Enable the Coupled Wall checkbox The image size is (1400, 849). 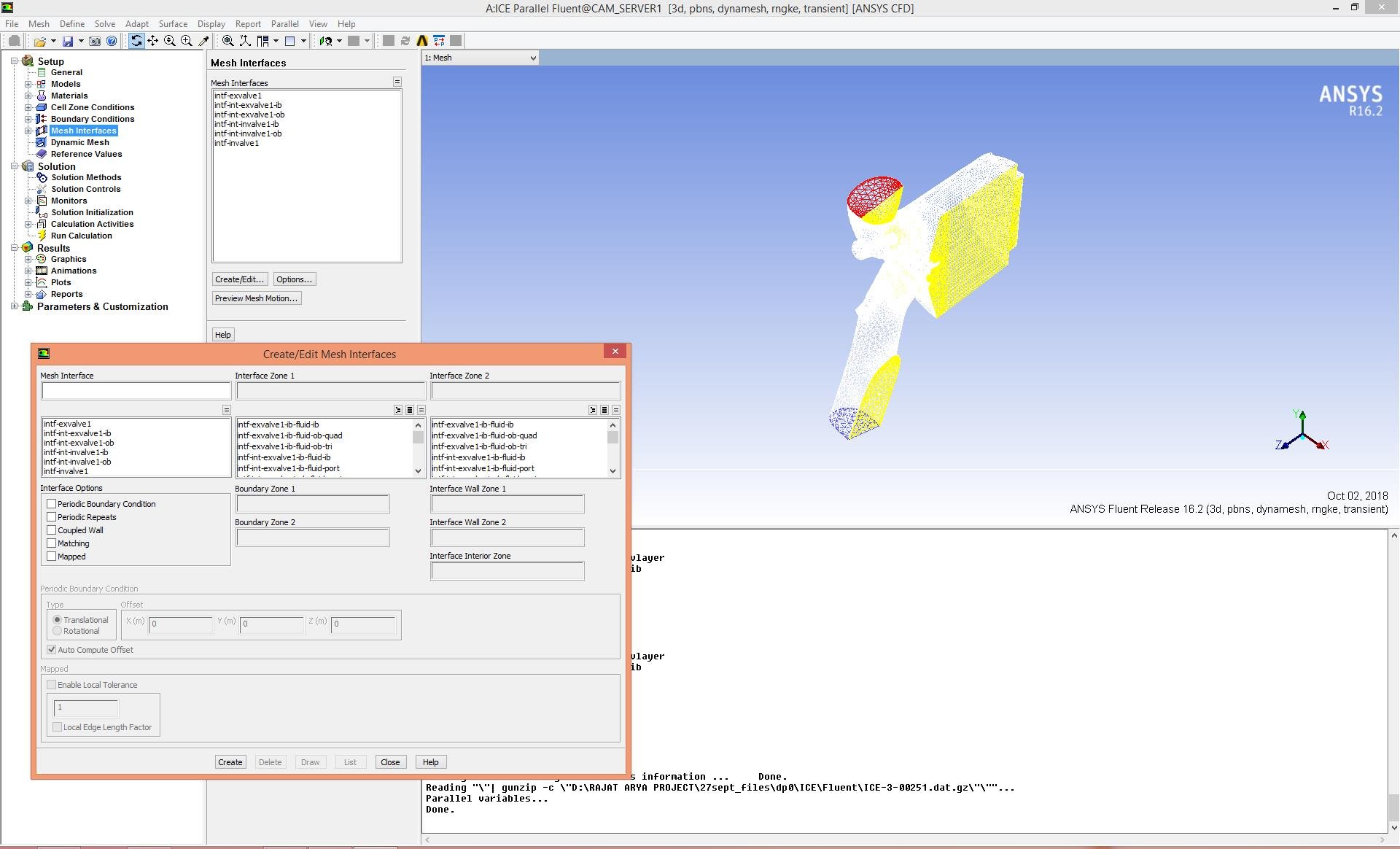tap(52, 530)
